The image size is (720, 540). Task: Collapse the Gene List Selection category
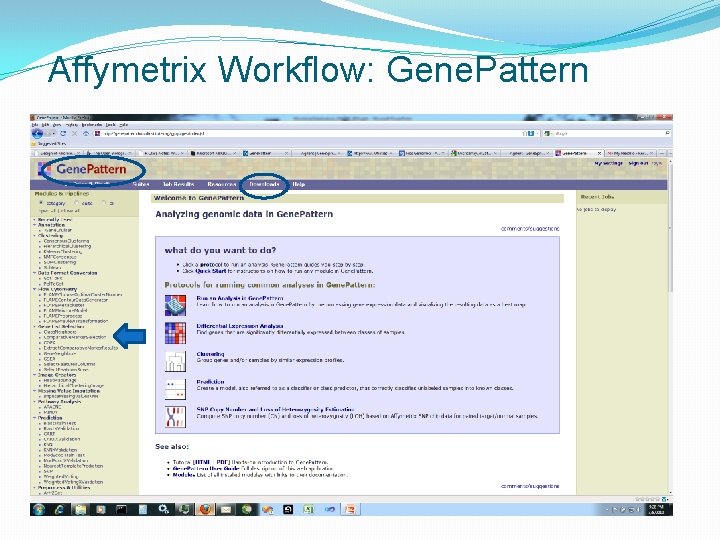coord(35,326)
